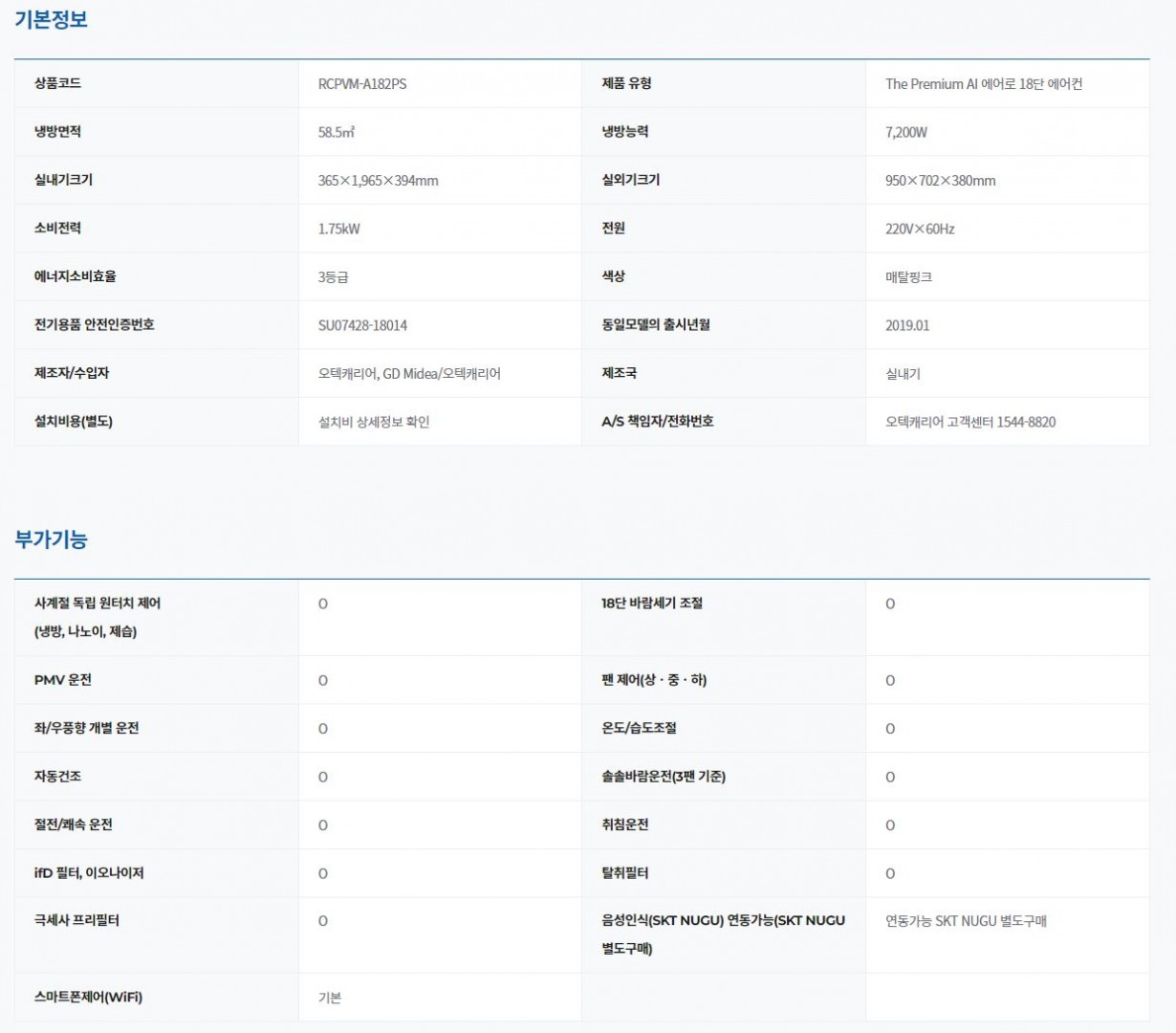Click the 기본 value for smartphone control
The image size is (1176, 1033).
[329, 998]
